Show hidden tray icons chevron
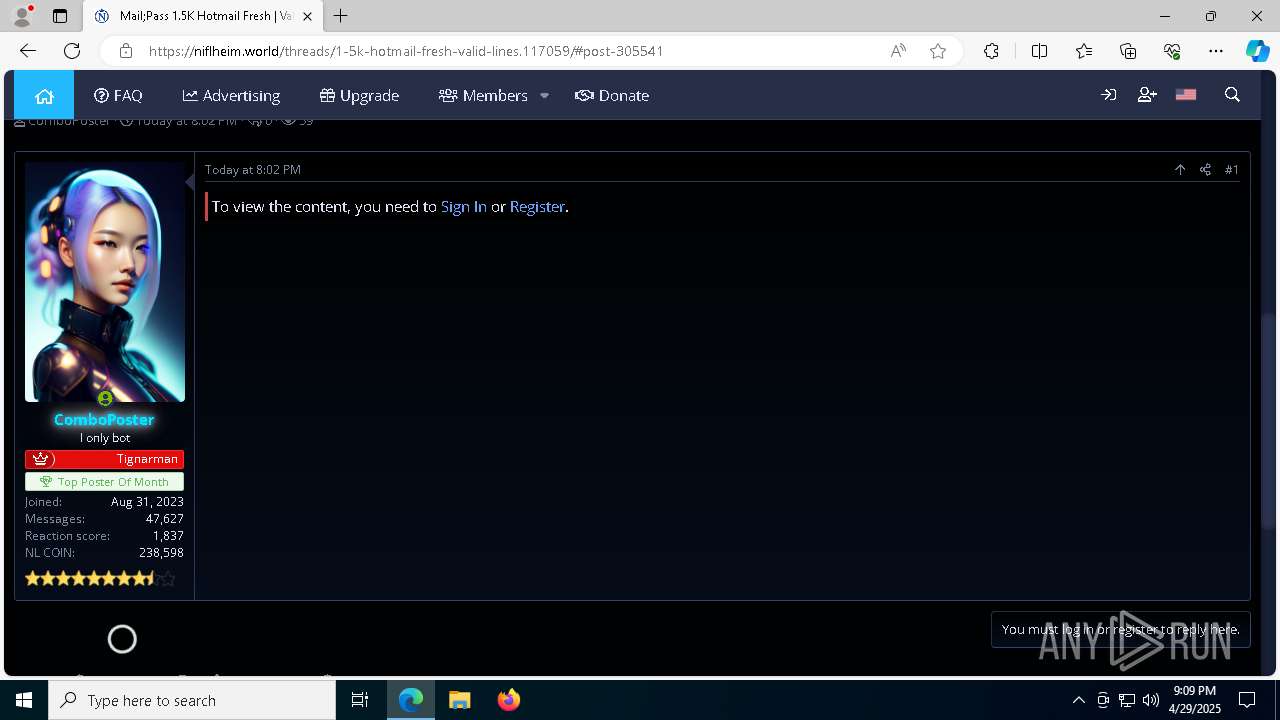 point(1078,700)
